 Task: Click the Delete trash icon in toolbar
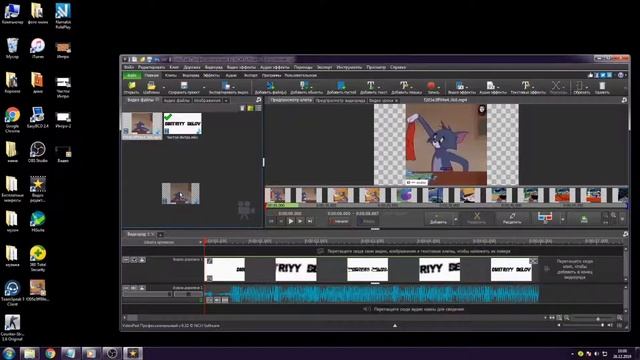coord(602,85)
